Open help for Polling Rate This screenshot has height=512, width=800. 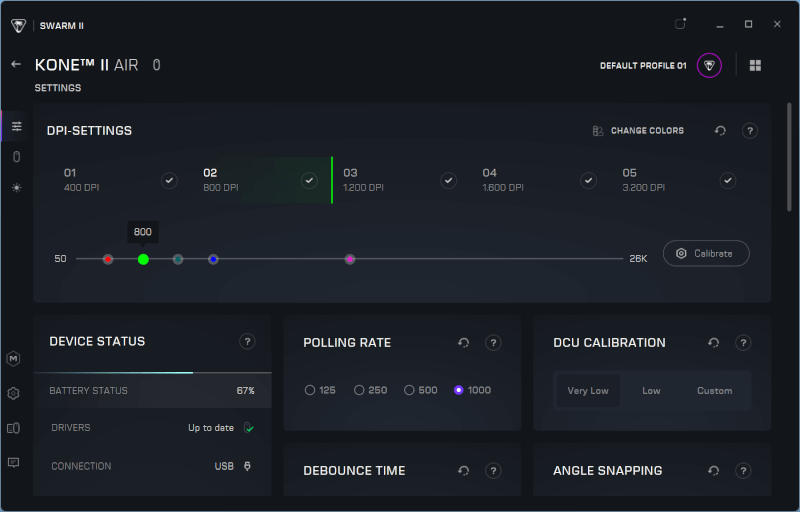tap(493, 343)
